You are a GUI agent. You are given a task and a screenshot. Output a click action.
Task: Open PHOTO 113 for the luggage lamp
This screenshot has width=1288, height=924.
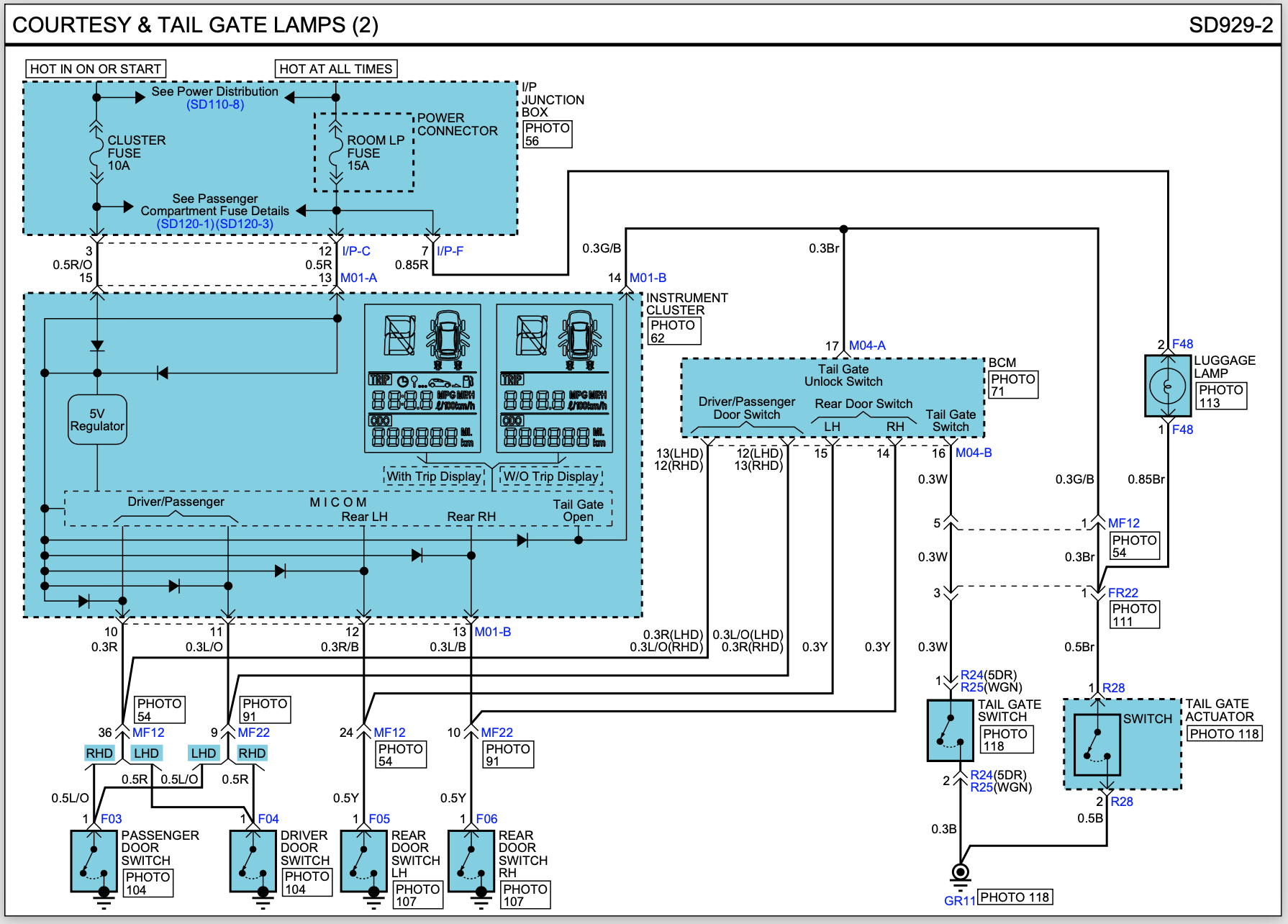click(1220, 396)
